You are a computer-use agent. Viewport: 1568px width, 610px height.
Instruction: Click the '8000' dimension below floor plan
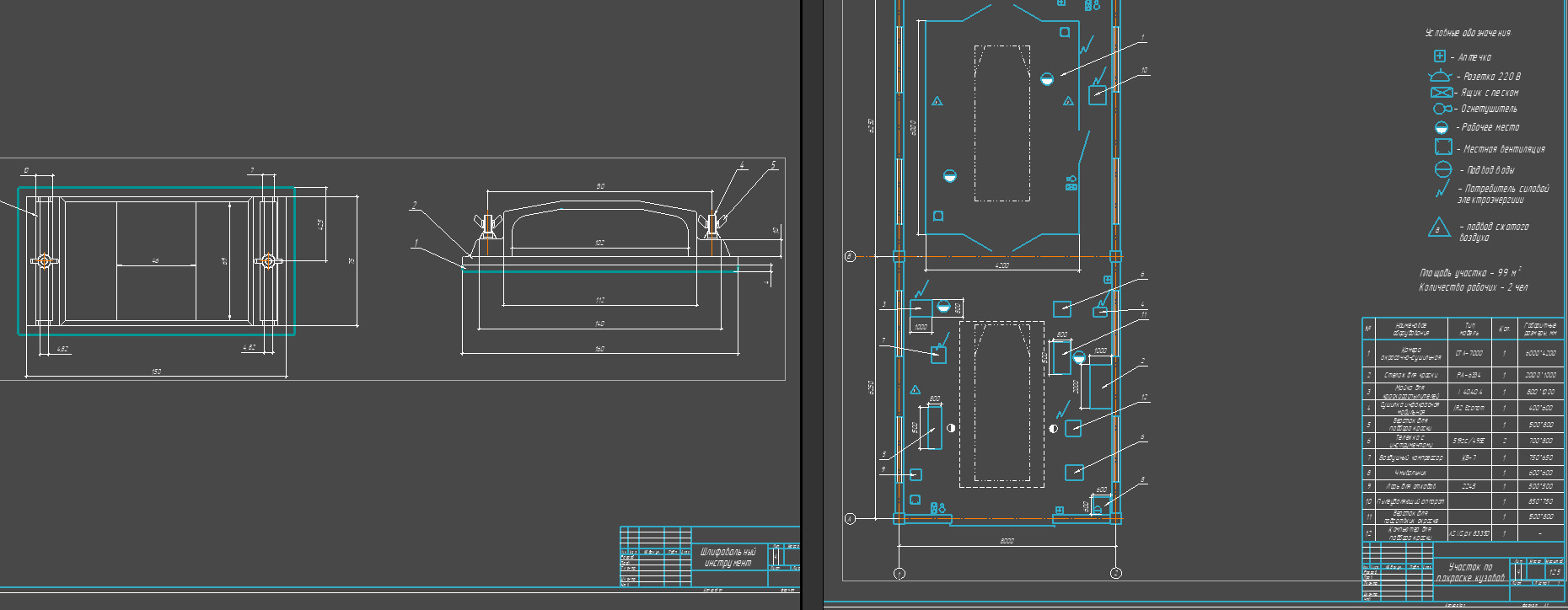tap(1007, 541)
